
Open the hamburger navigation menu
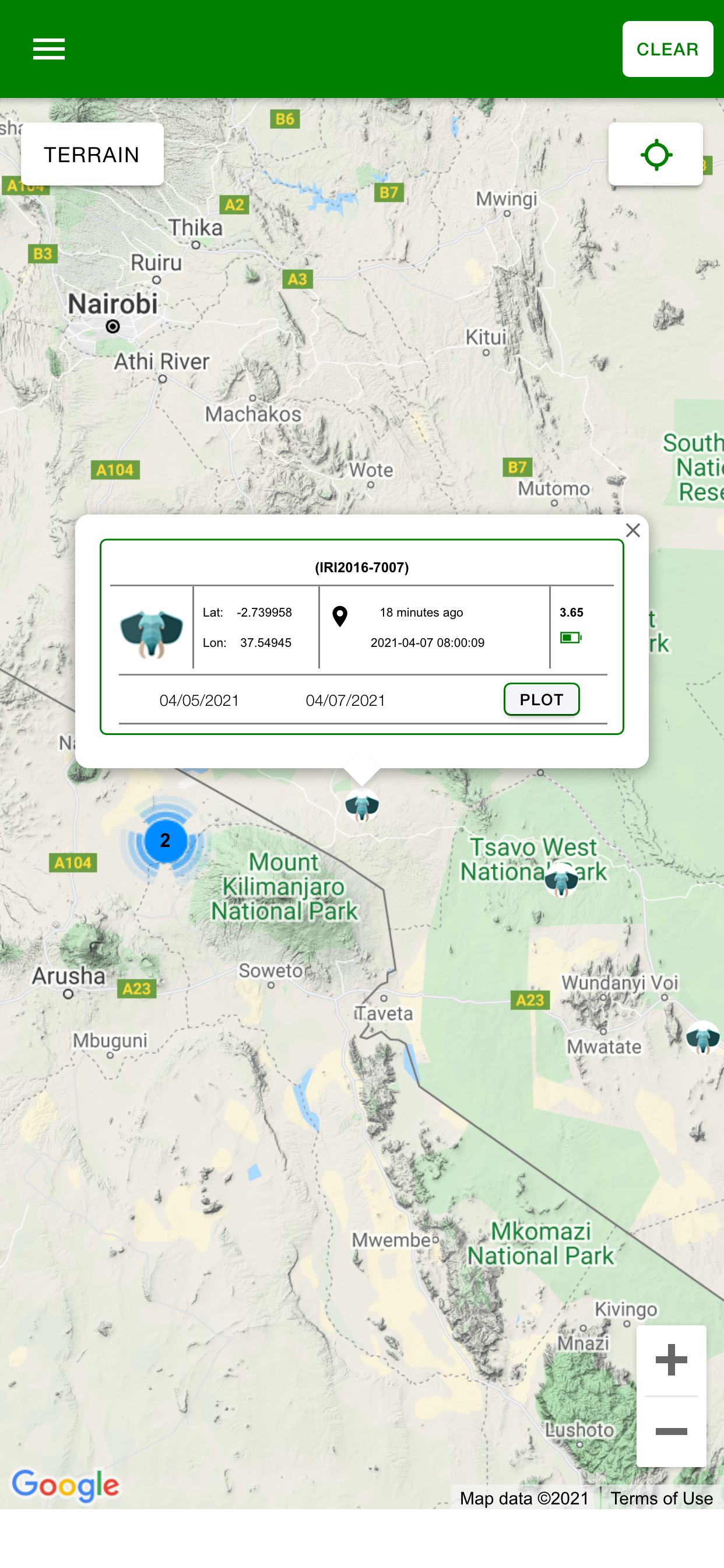(x=48, y=48)
